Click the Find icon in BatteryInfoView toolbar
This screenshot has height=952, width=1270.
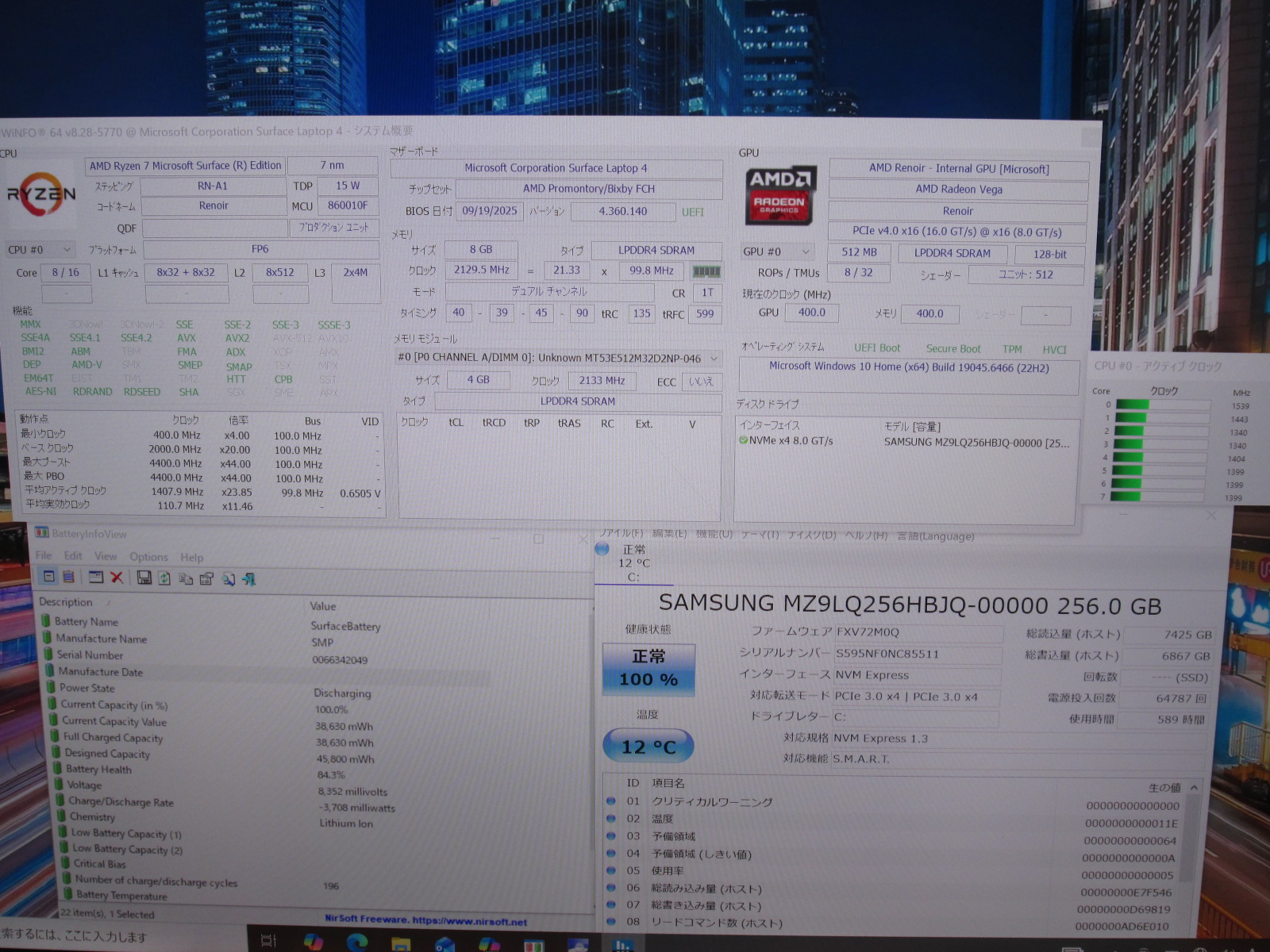pos(228,579)
